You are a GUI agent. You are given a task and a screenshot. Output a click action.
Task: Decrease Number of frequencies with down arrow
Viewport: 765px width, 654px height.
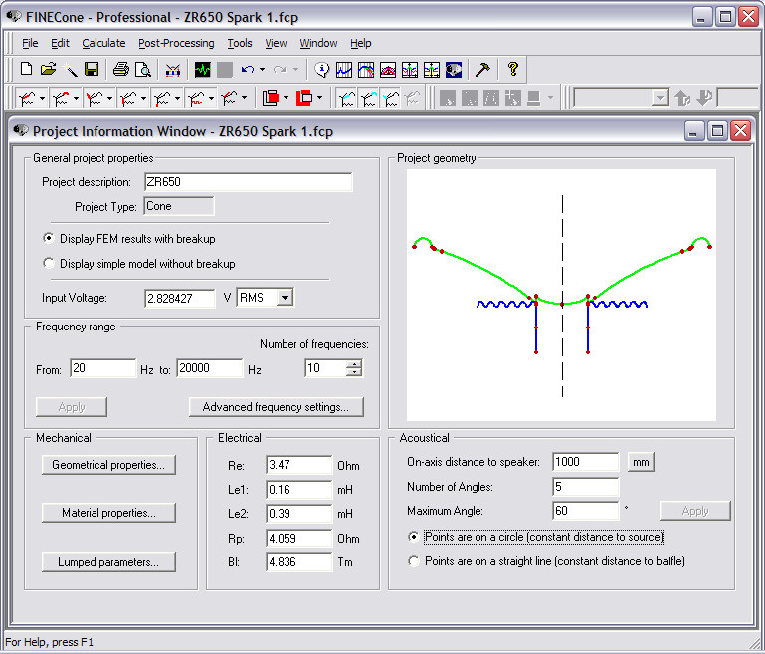[354, 372]
